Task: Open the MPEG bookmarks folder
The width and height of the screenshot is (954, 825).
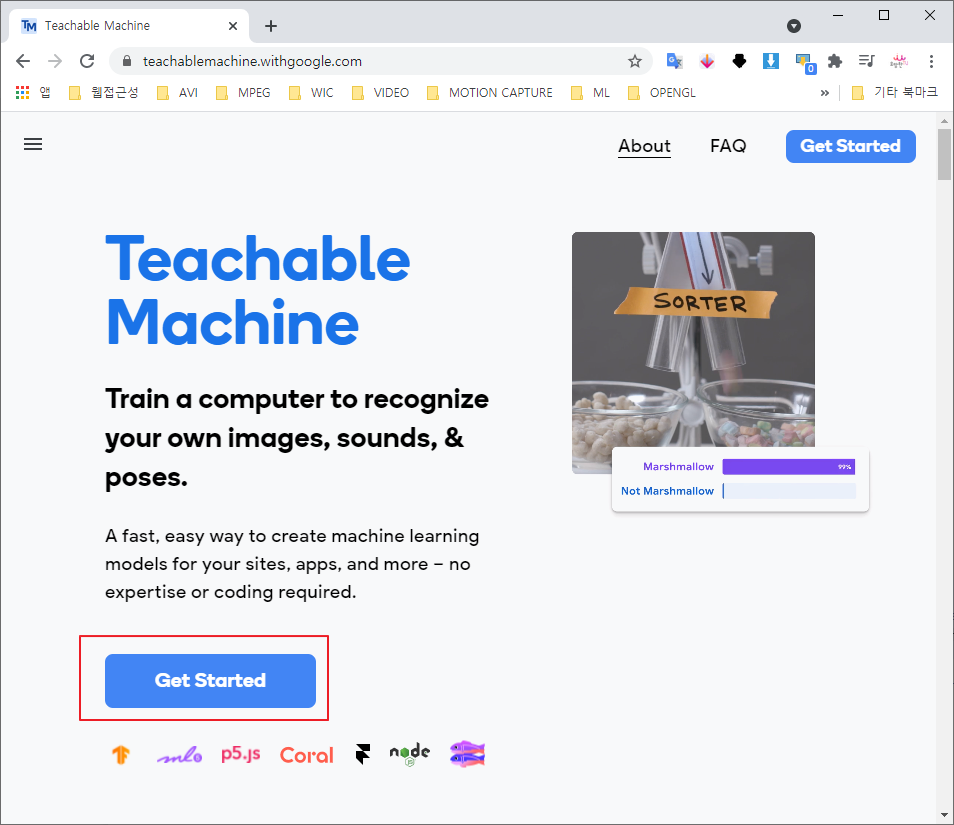Action: point(243,92)
